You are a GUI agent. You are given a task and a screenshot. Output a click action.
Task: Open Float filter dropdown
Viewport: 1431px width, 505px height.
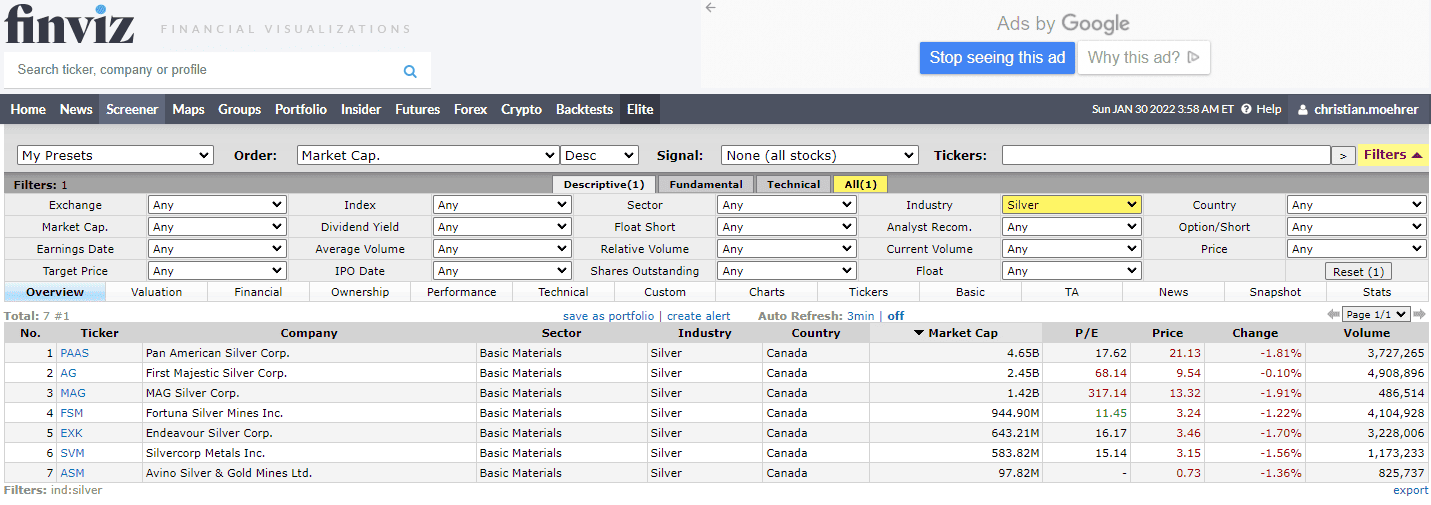click(1072, 271)
